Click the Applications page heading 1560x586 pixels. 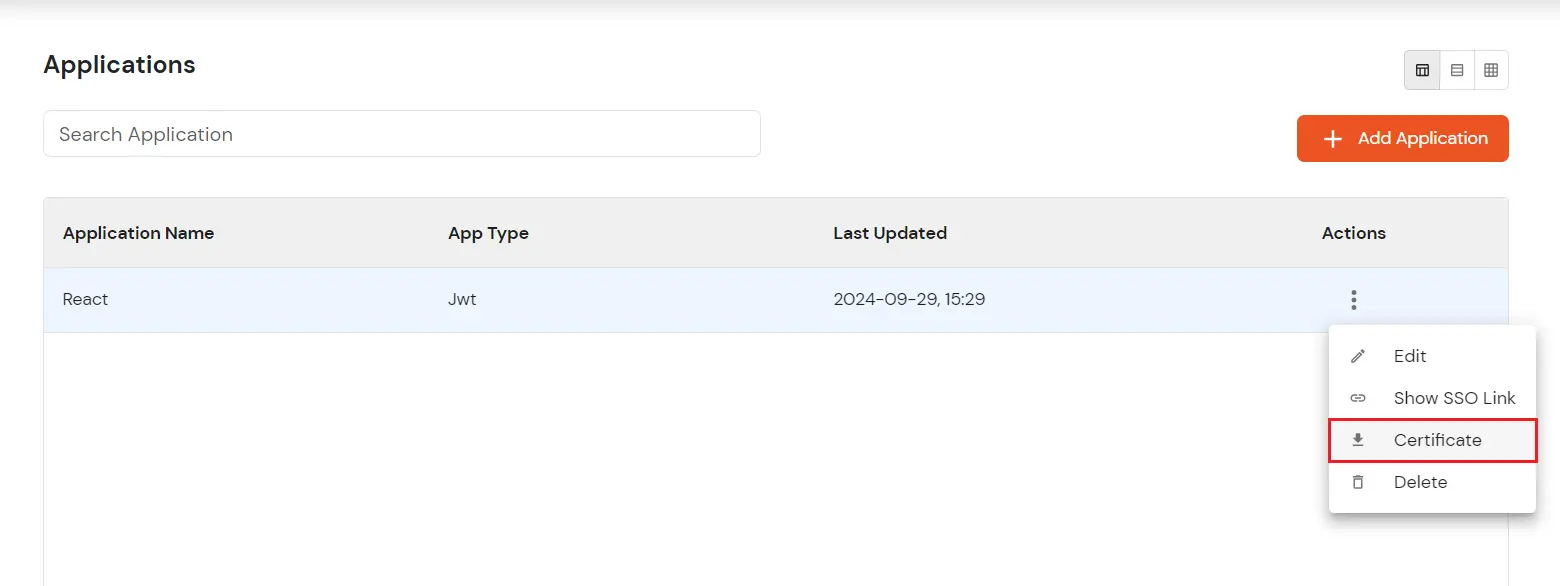tap(119, 64)
